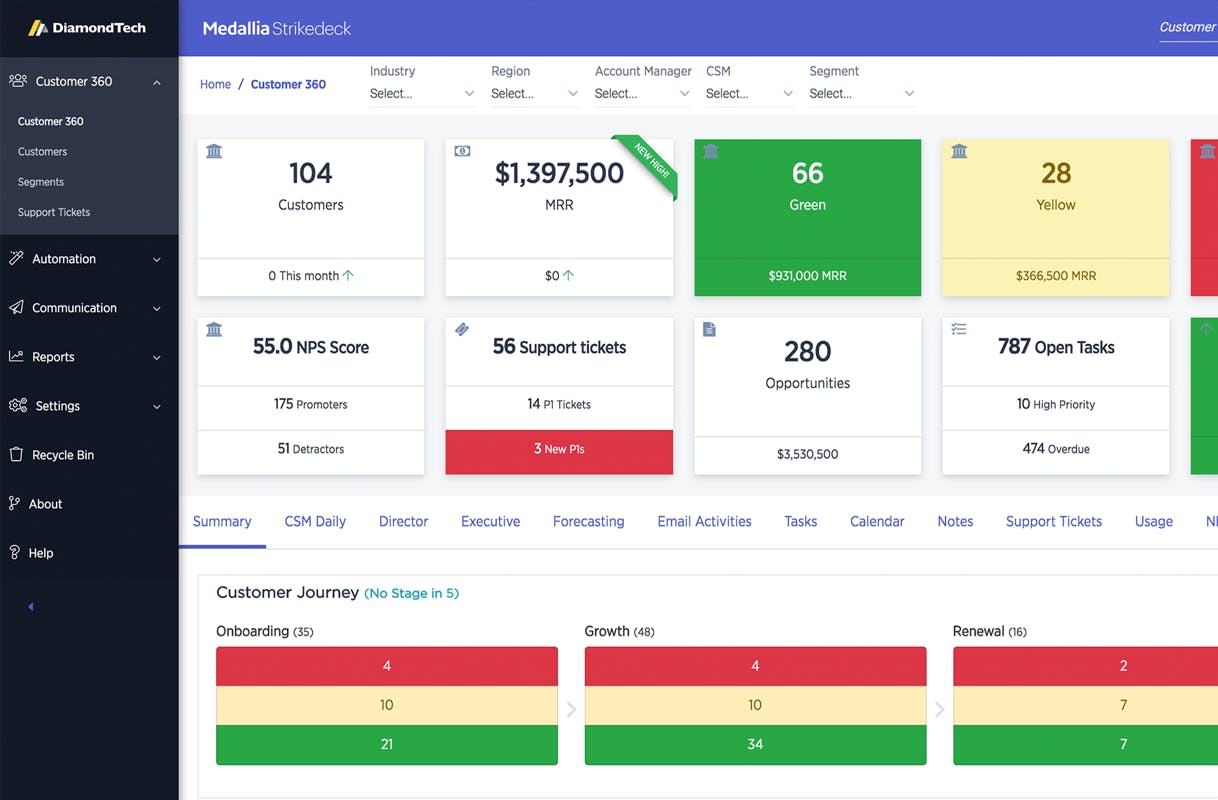Click the Settings gears icon

click(x=18, y=405)
